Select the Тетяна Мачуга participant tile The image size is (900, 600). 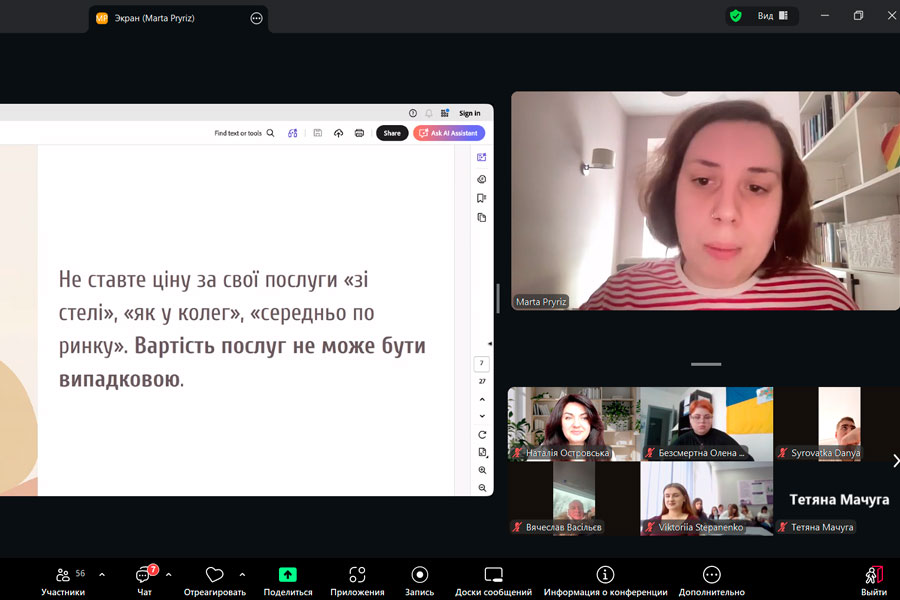click(837, 498)
